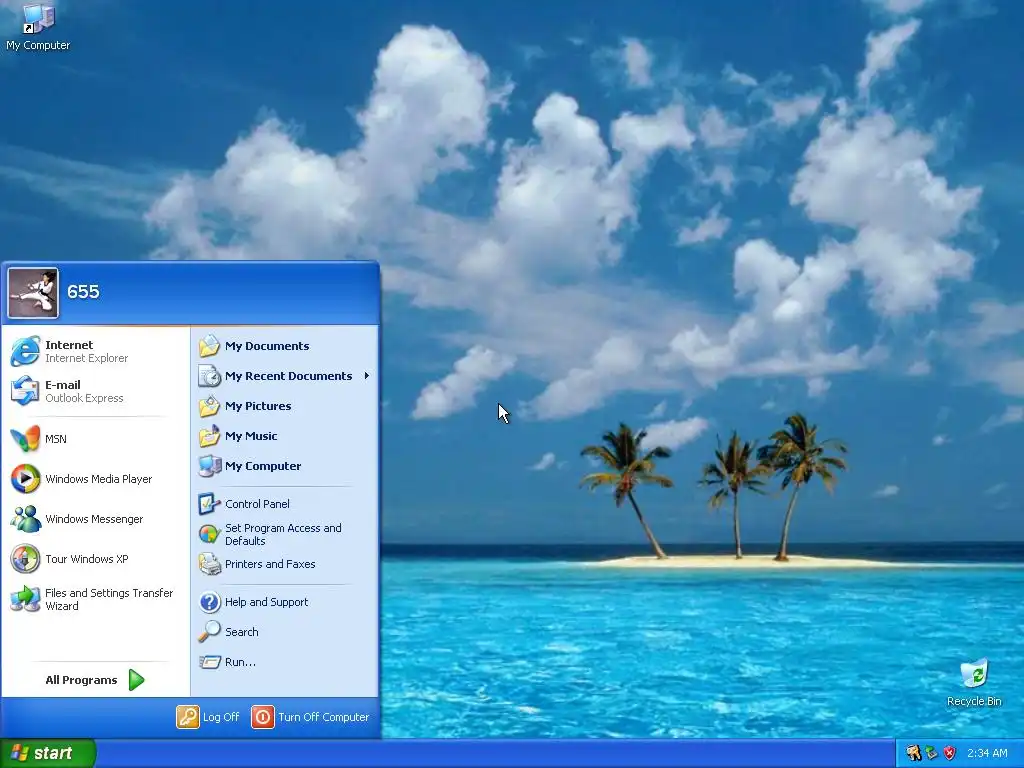Click the MSN butterfly icon

point(25,439)
